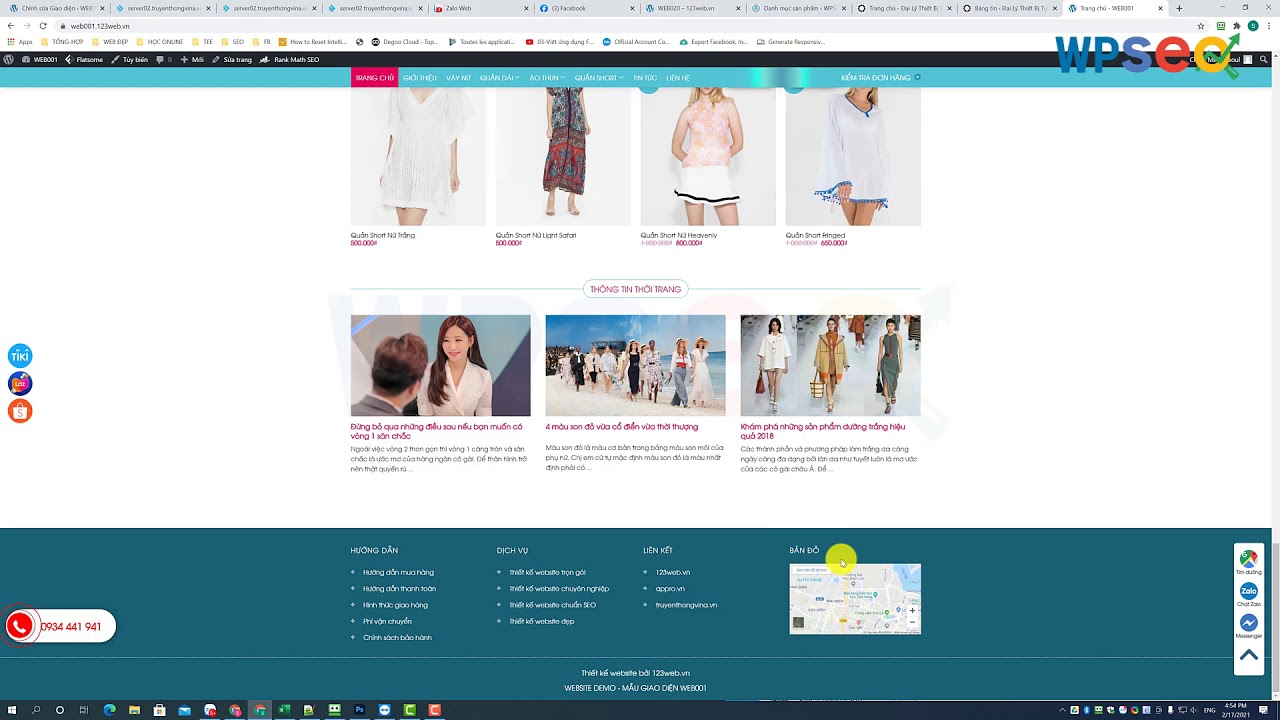Open the browser extensions puzzle icon

tap(1237, 26)
